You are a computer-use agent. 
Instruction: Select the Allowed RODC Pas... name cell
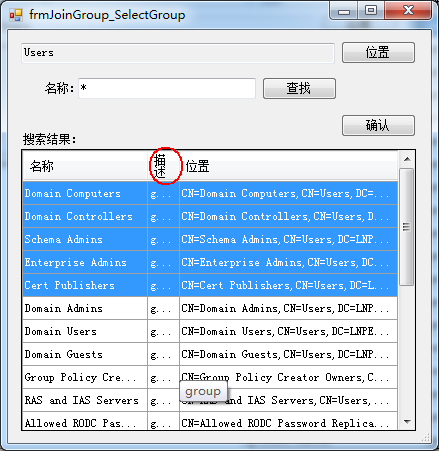click(x=85, y=421)
